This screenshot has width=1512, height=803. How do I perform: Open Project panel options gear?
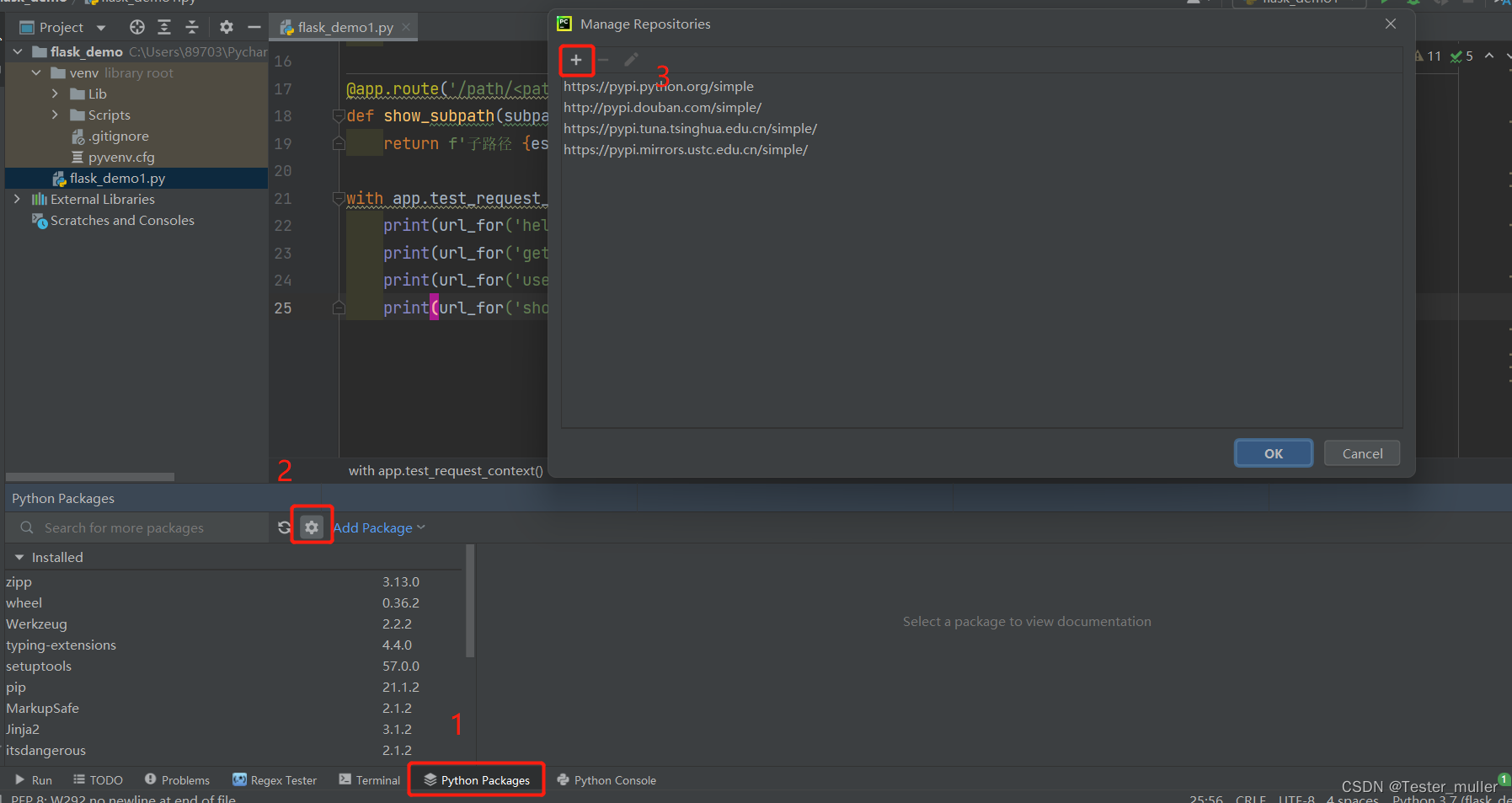pyautogui.click(x=227, y=27)
